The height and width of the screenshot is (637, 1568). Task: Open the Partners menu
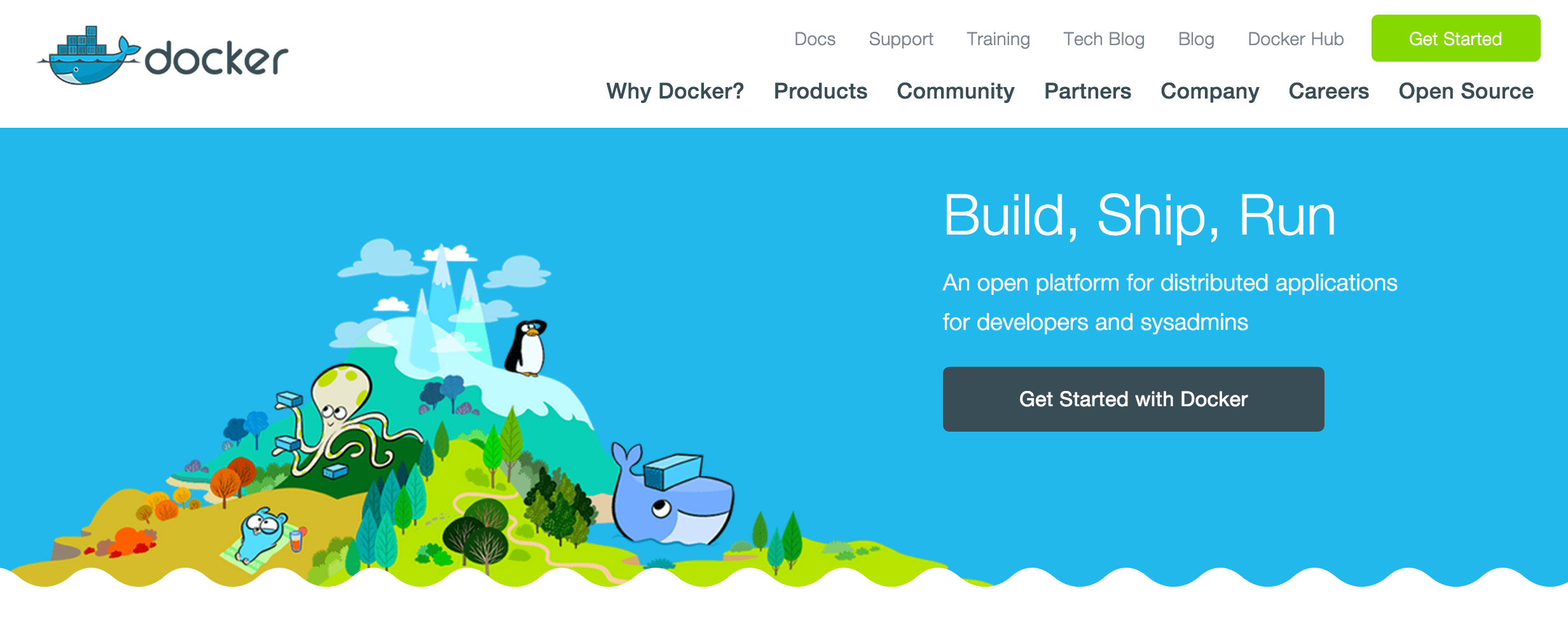pyautogui.click(x=1087, y=91)
